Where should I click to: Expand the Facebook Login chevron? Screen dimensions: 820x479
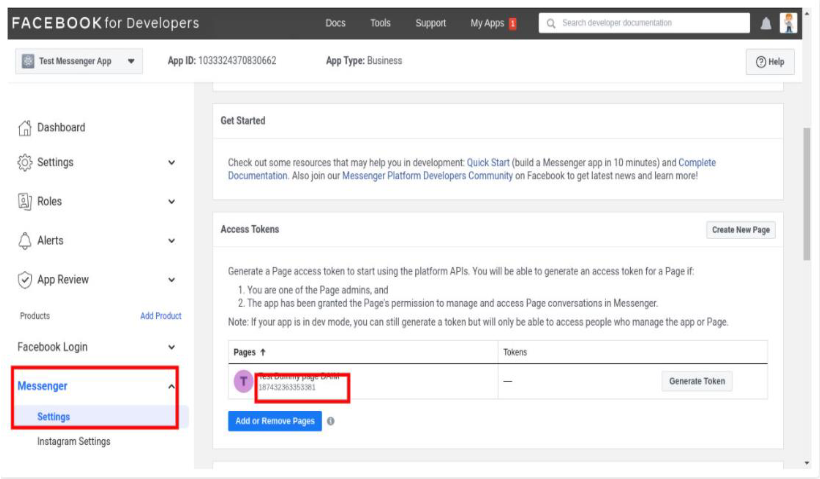point(172,347)
